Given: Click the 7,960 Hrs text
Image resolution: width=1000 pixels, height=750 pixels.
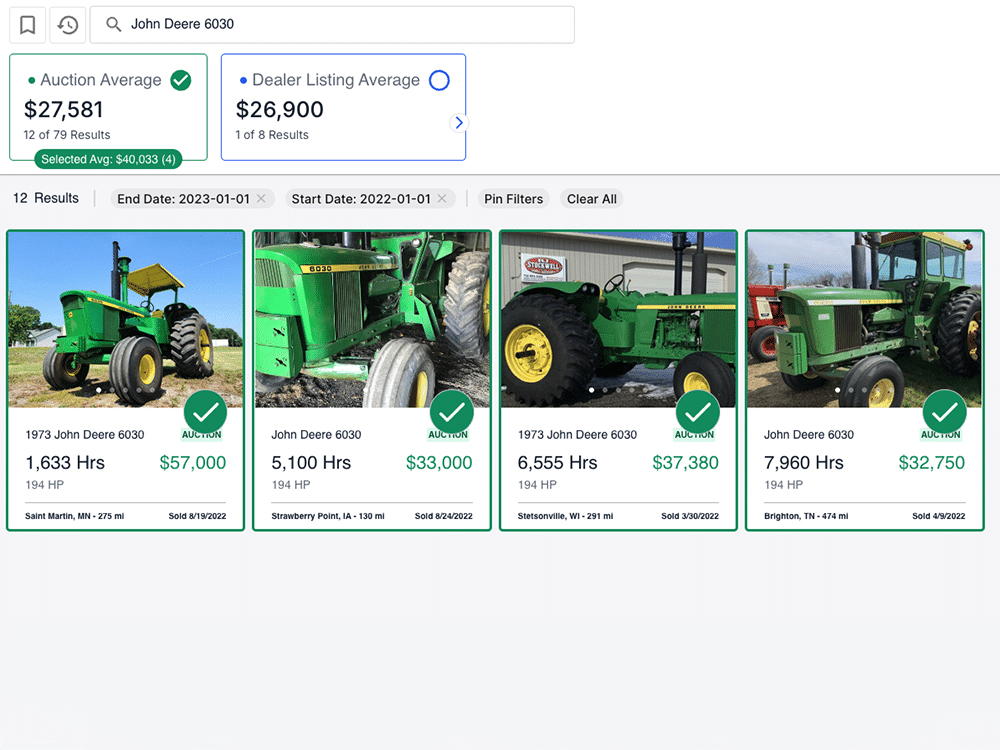Looking at the screenshot, I should (804, 463).
